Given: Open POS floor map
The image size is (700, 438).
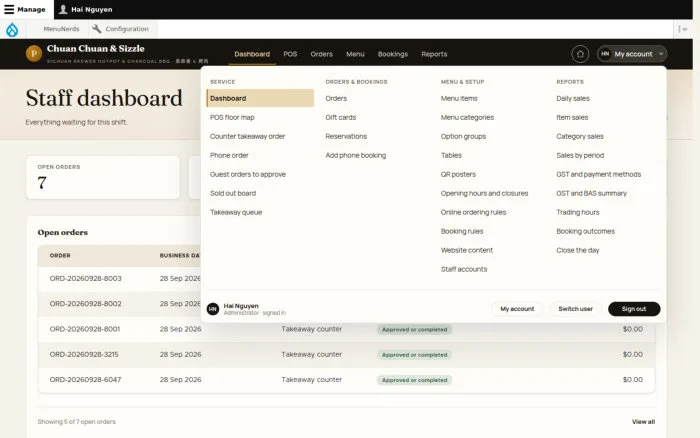Looking at the screenshot, I should [x=232, y=117].
